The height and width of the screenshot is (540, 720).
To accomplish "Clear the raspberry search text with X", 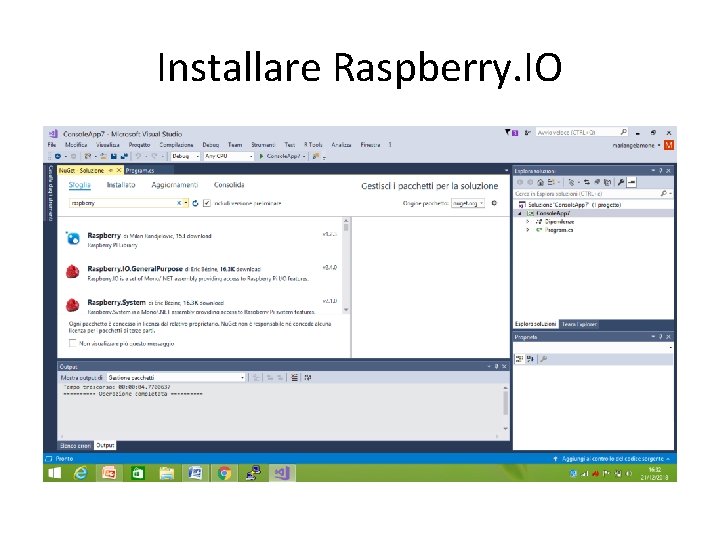I will pos(179,203).
